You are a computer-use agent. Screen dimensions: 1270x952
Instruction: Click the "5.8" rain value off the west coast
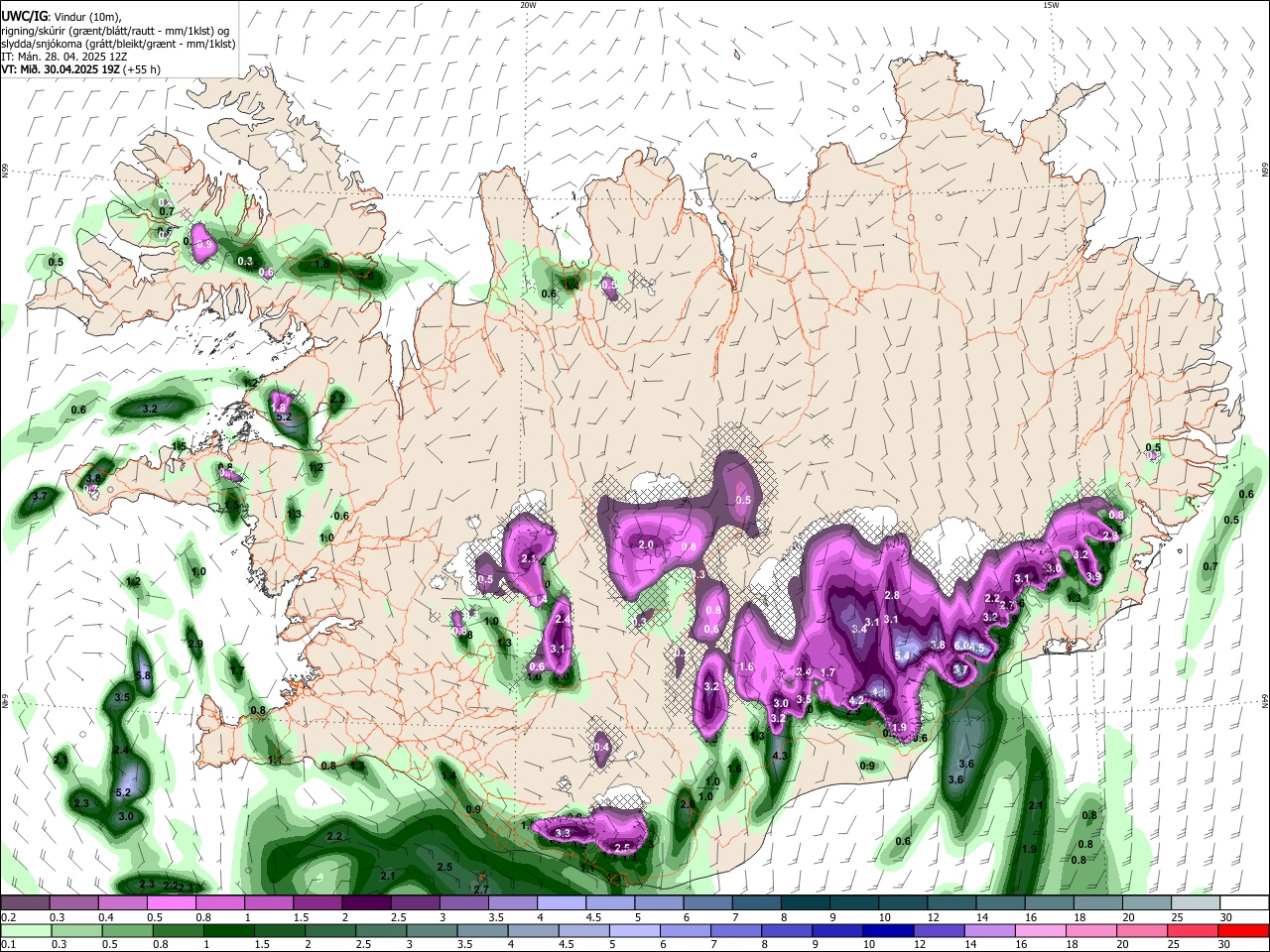pos(142,675)
